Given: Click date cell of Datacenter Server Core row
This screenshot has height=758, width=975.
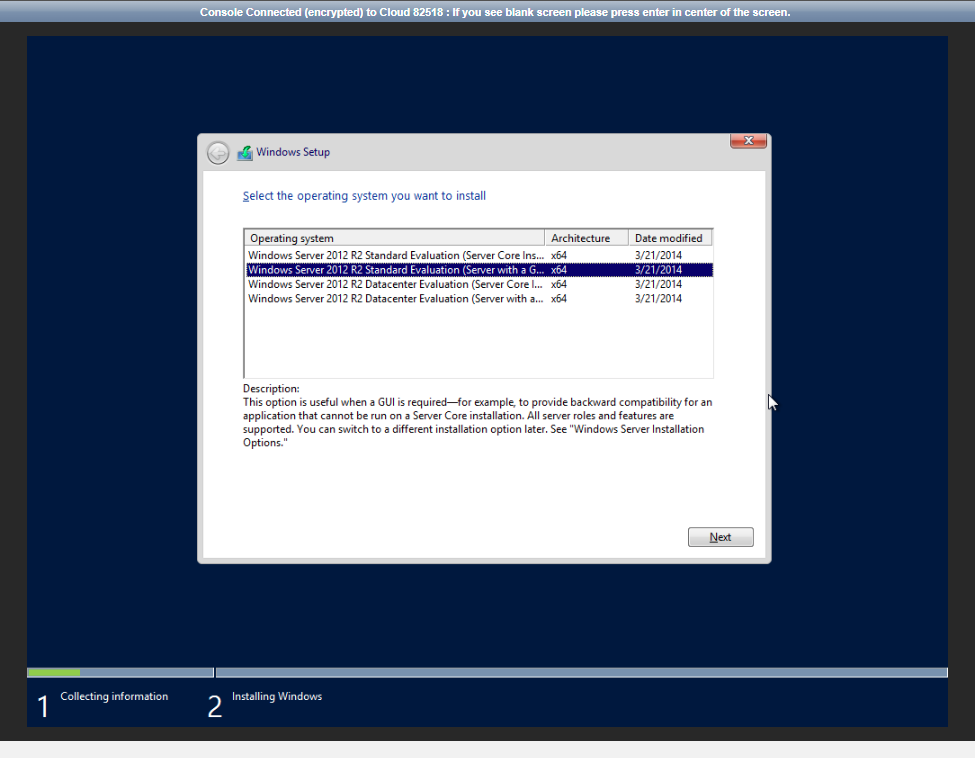Looking at the screenshot, I should pos(658,284).
